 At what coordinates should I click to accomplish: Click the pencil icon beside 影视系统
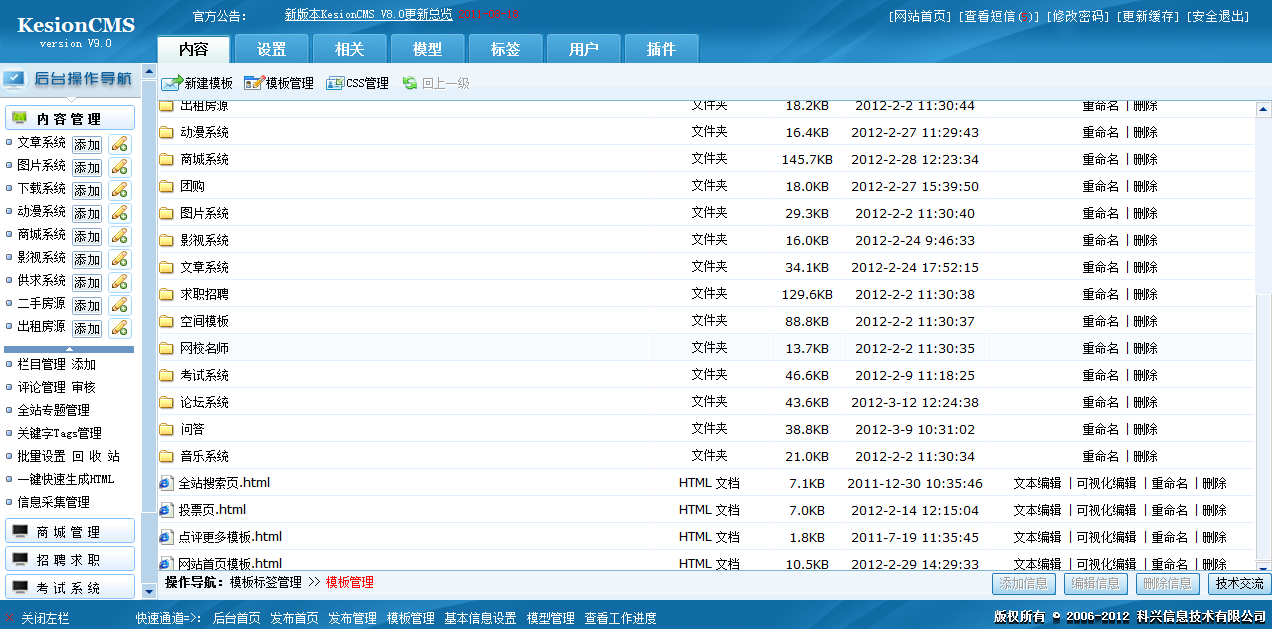pyautogui.click(x=119, y=259)
